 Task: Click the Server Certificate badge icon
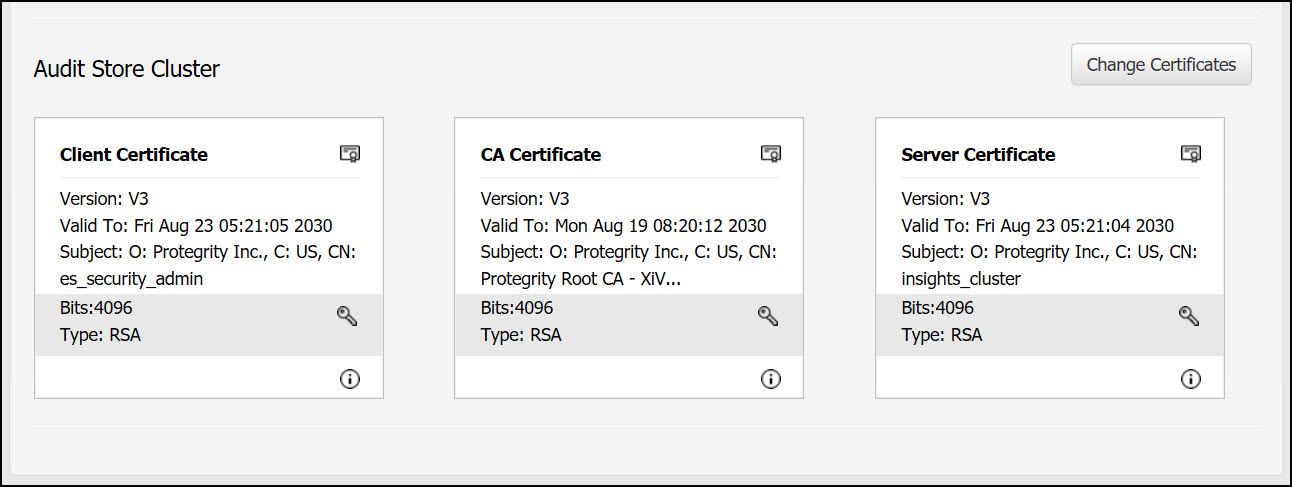point(1190,154)
